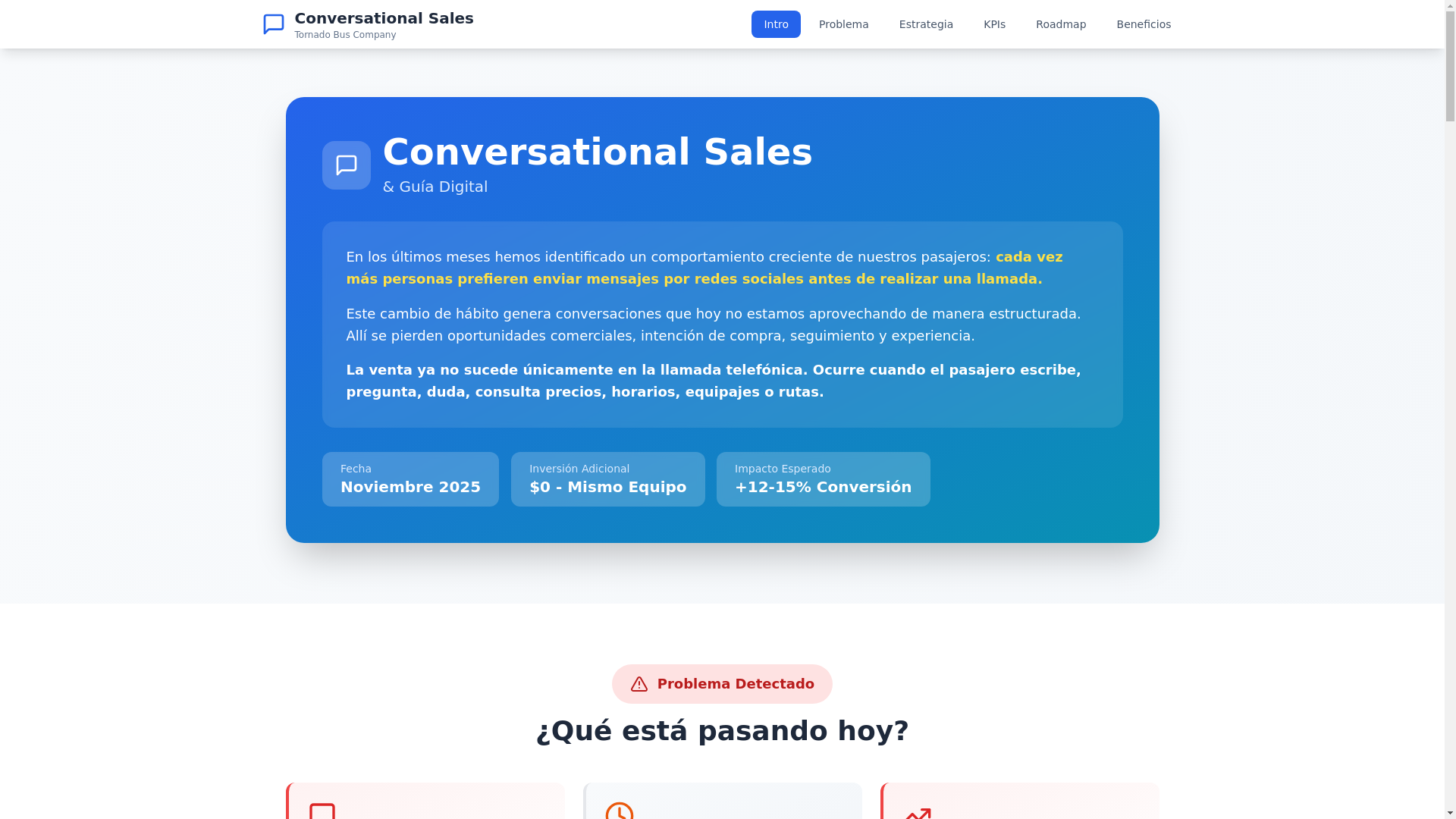Click the Impacto Esperado conversion card
1456x819 pixels.
[x=823, y=479]
